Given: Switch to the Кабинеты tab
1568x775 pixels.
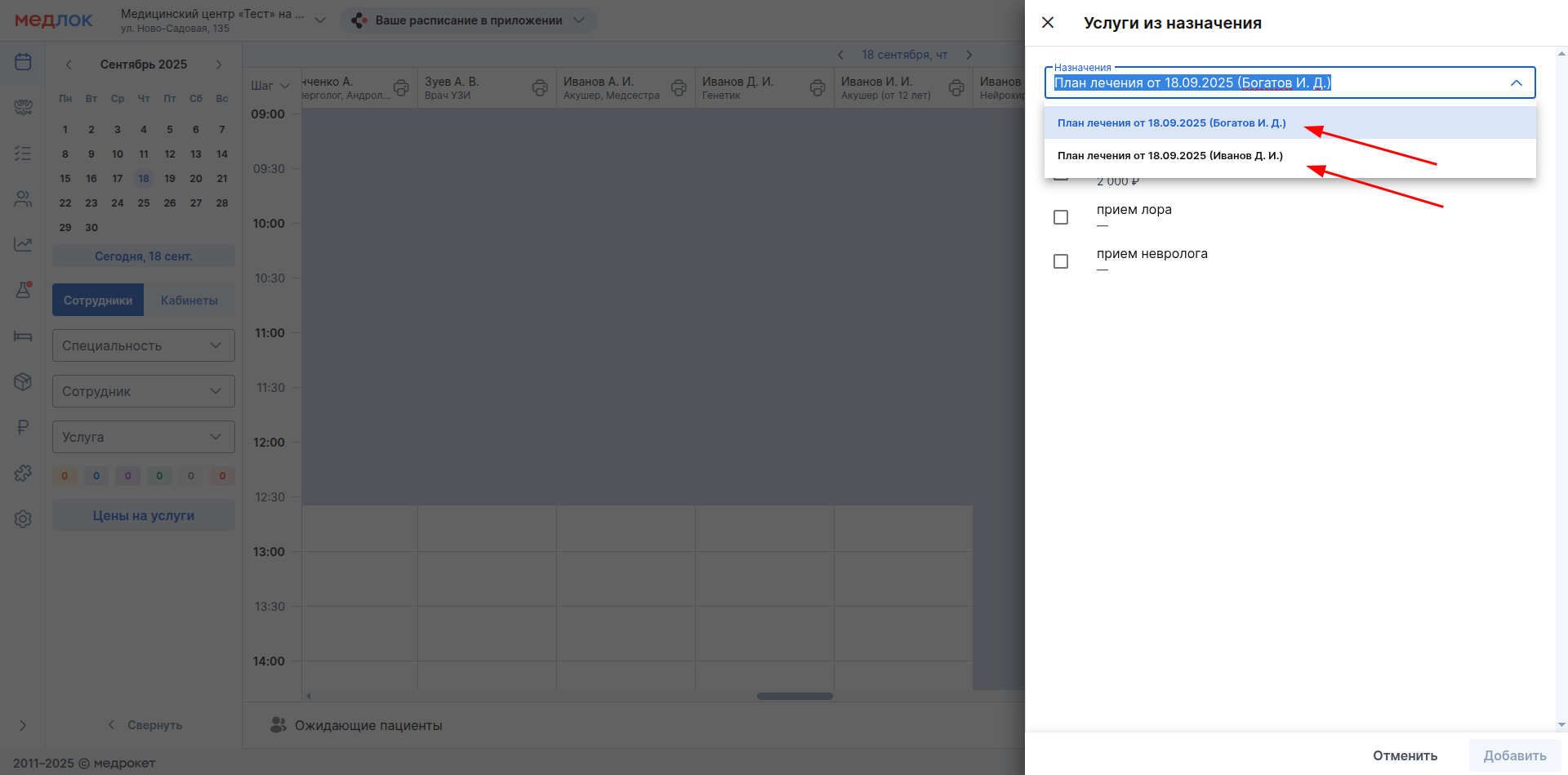Looking at the screenshot, I should point(189,301).
